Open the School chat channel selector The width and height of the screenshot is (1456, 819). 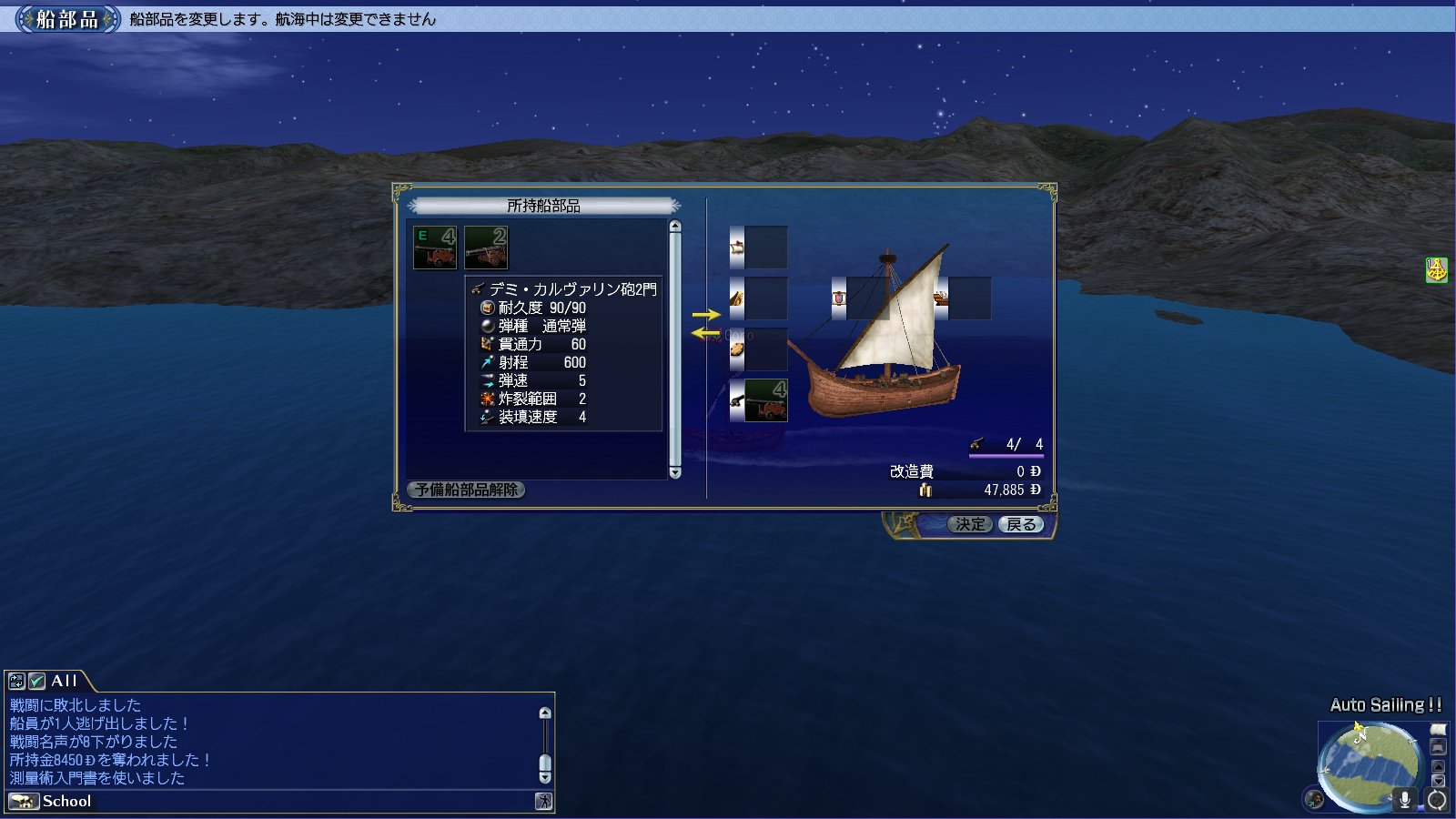pos(24,801)
